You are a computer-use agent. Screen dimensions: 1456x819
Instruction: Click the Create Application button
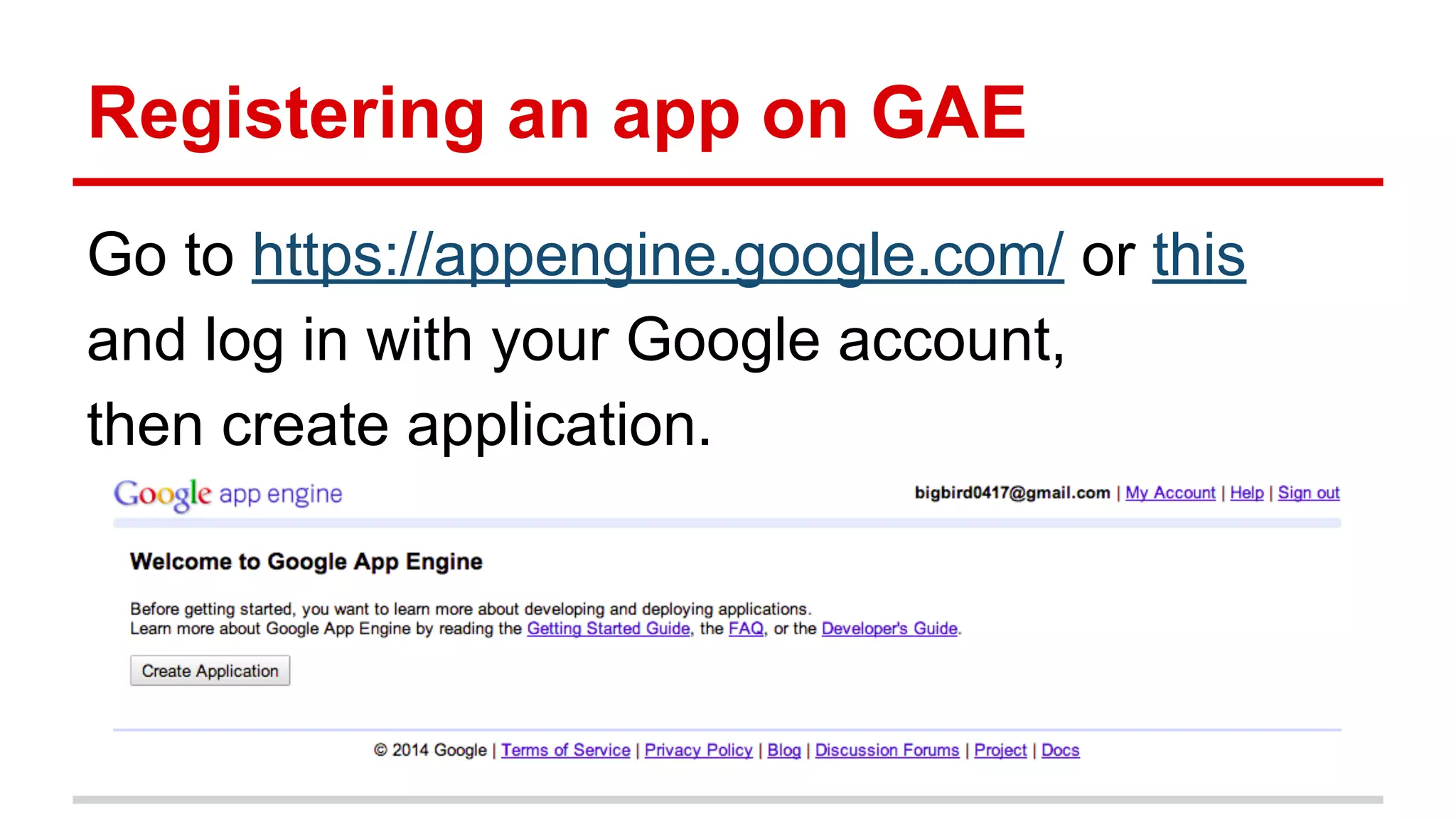click(210, 670)
